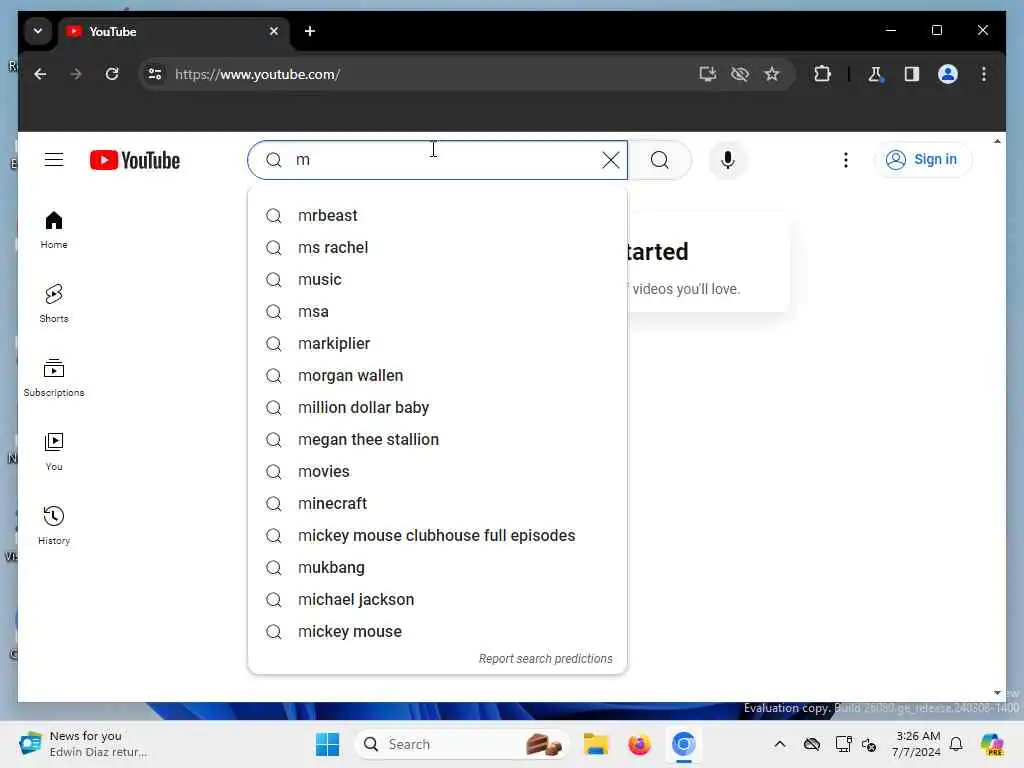Viewport: 1024px width, 768px height.
Task: Toggle the browser side panel
Action: 912,74
